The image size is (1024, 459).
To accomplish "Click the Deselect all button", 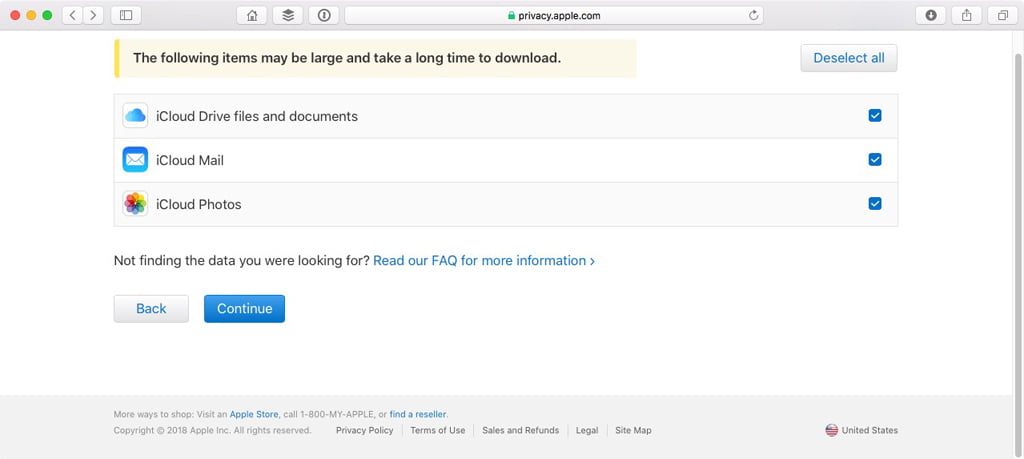I will click(849, 58).
